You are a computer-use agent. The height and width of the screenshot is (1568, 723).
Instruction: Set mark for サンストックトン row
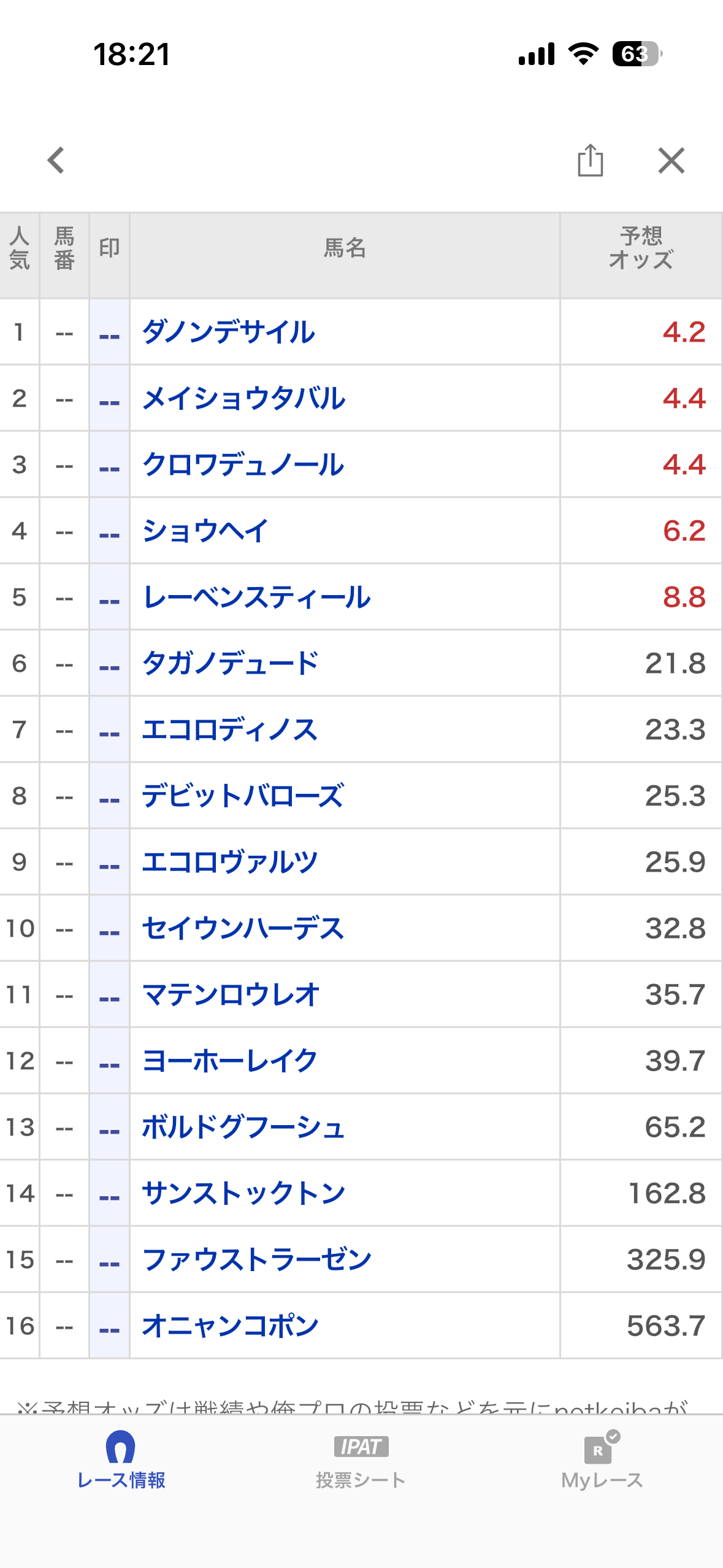coord(109,1197)
